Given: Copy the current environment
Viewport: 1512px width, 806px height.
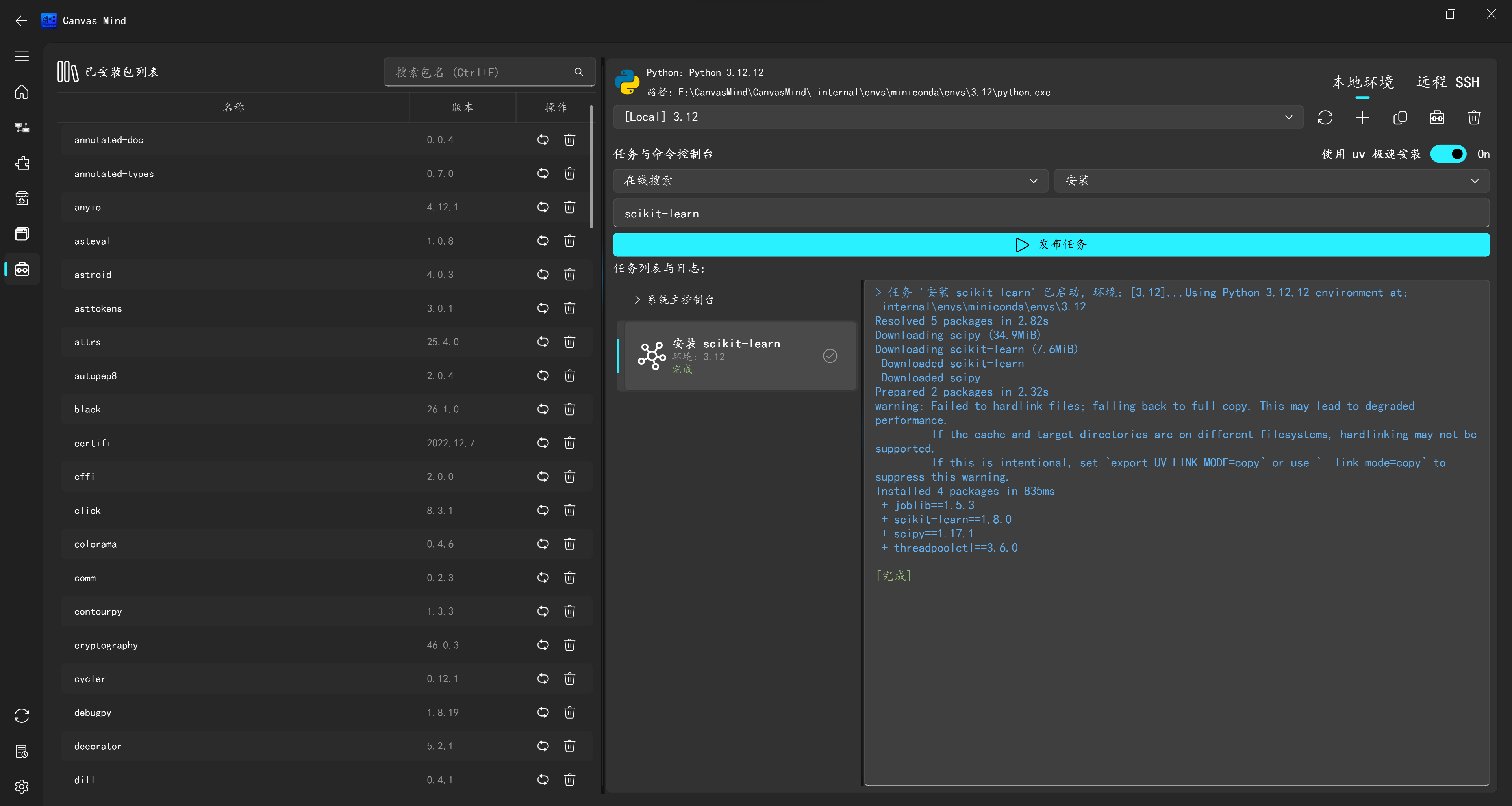Looking at the screenshot, I should (x=1400, y=117).
